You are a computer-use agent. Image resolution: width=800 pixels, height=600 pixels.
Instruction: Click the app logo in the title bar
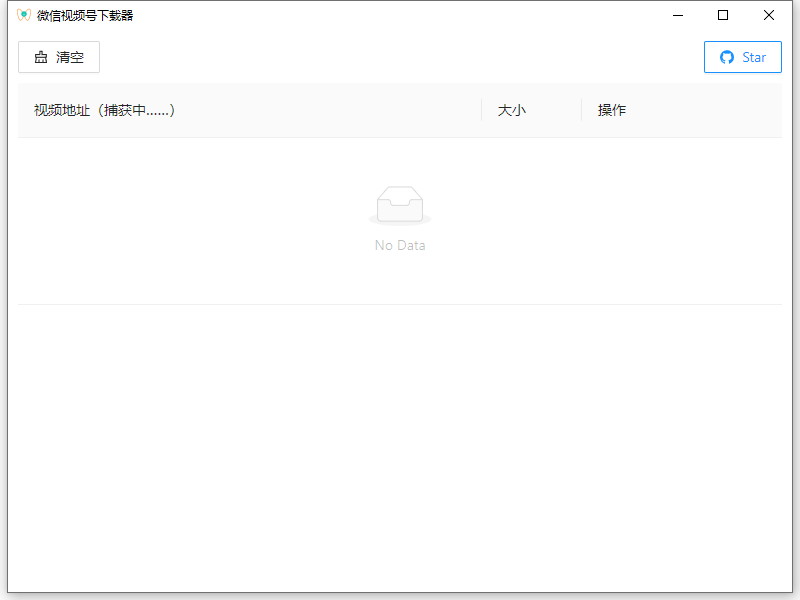(22, 15)
